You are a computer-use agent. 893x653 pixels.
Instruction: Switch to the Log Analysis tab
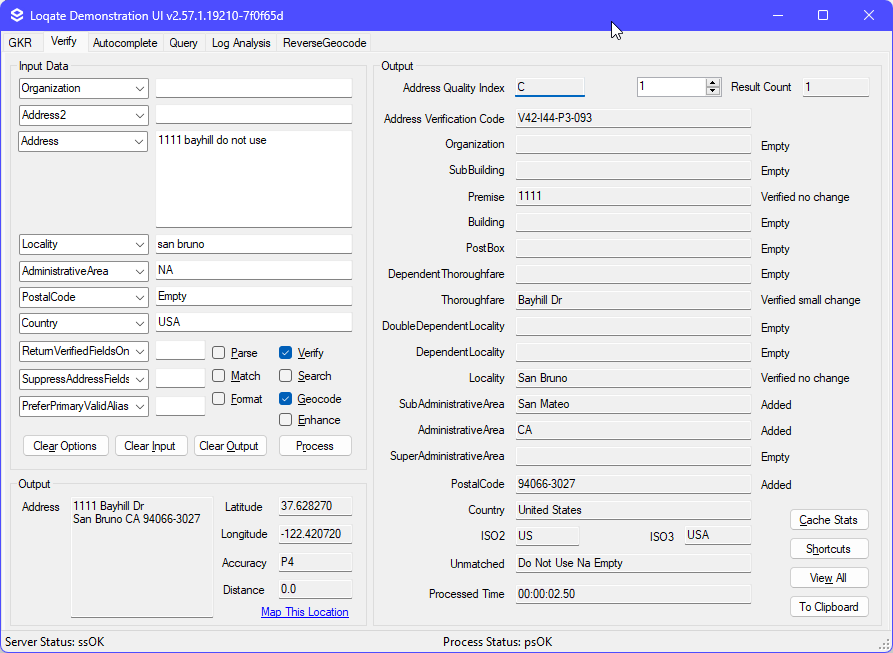click(x=241, y=43)
